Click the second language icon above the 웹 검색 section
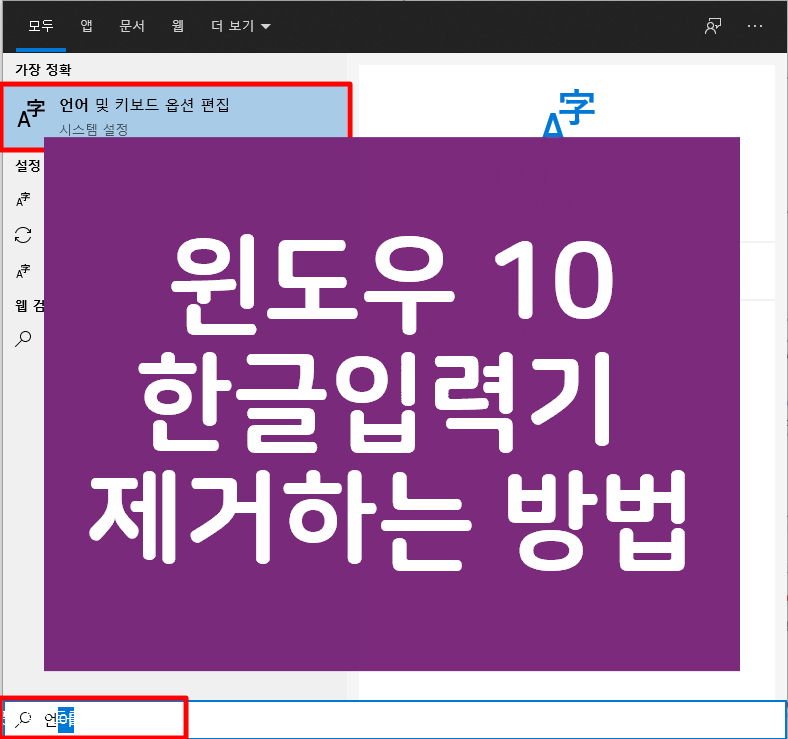 click(23, 271)
